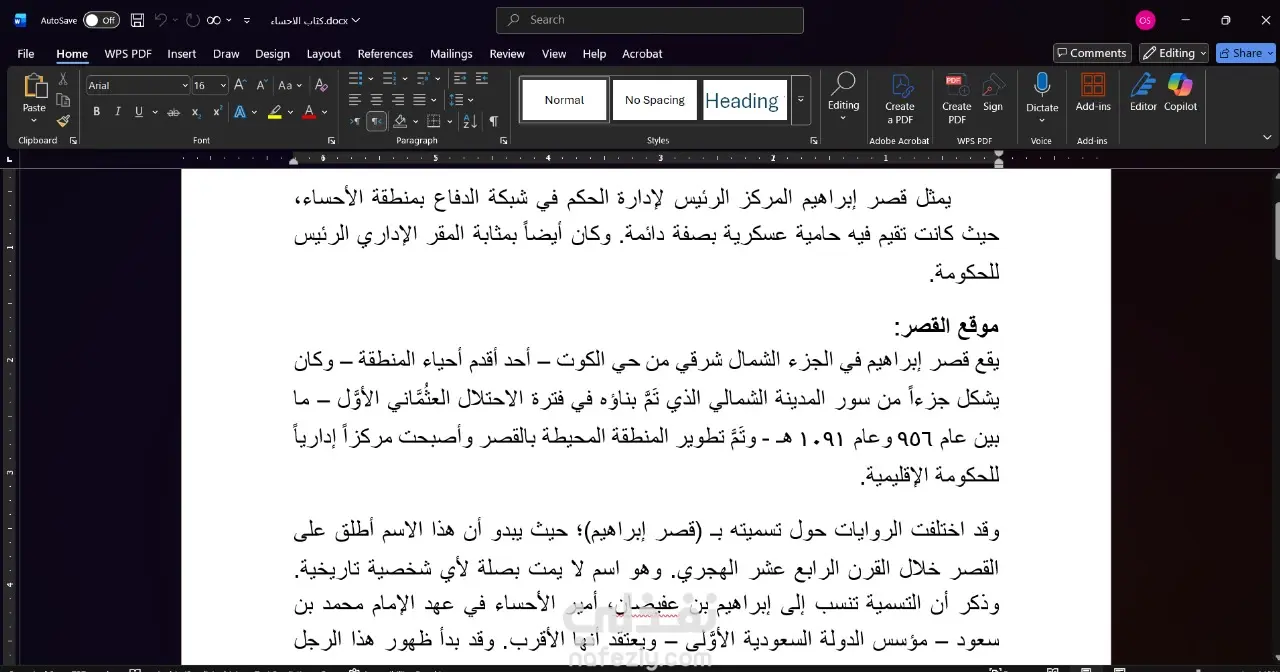The image size is (1280, 672).
Task: Toggle show paragraph marks pilcrow
Action: tap(493, 121)
